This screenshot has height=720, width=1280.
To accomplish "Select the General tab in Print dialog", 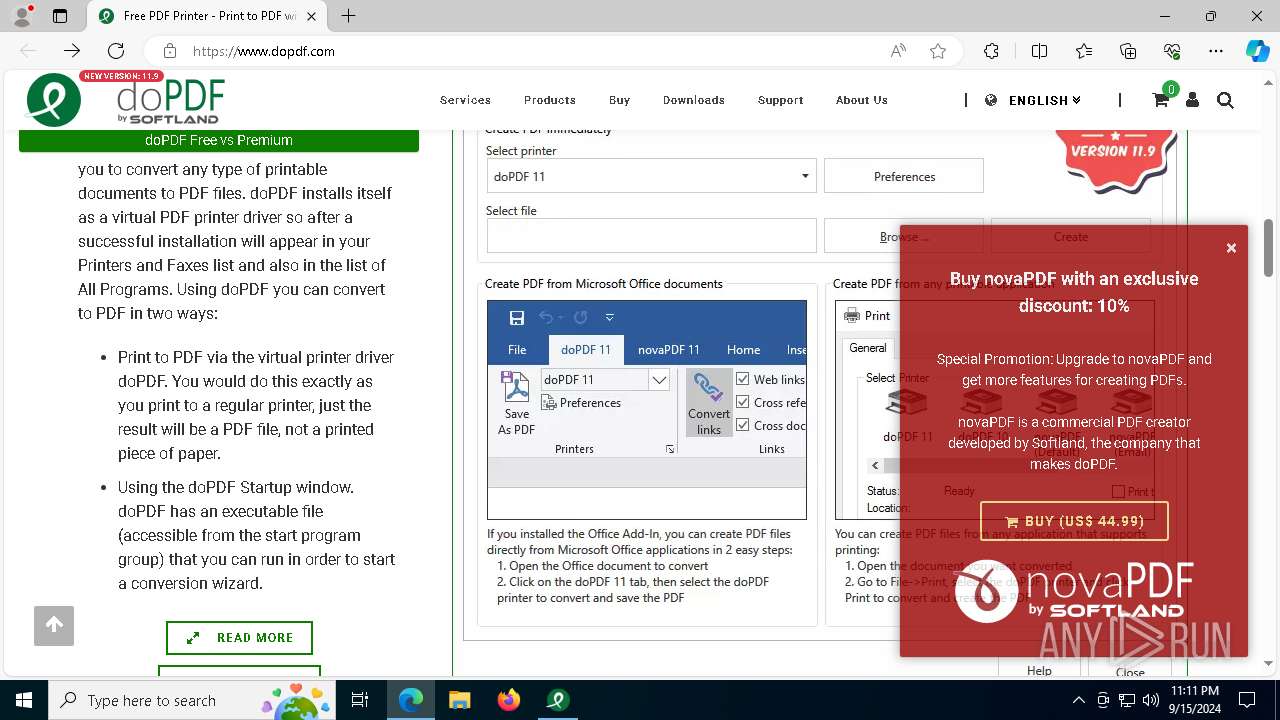I will point(868,348).
